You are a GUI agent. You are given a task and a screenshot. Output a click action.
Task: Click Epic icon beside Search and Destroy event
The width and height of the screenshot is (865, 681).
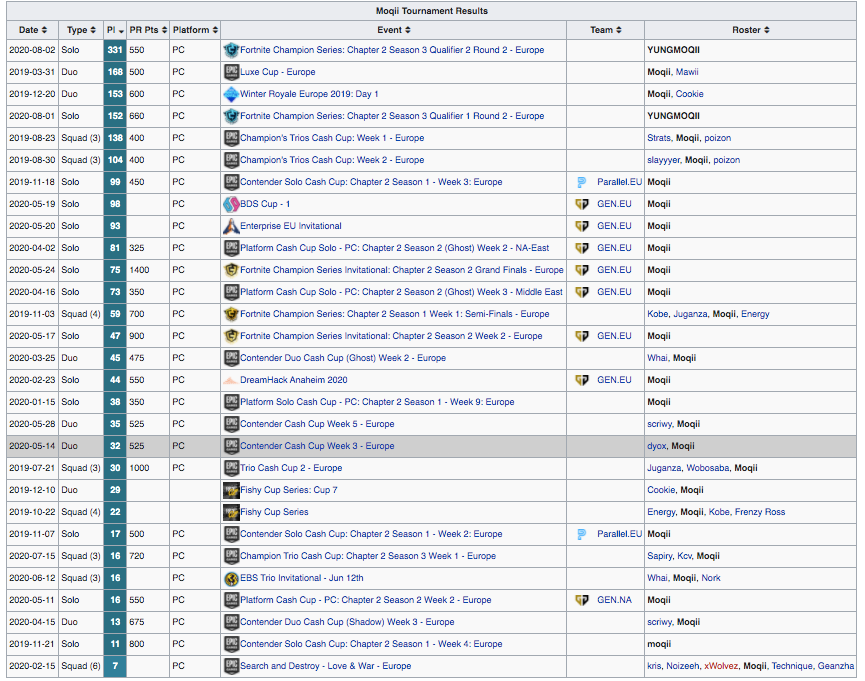point(231,666)
